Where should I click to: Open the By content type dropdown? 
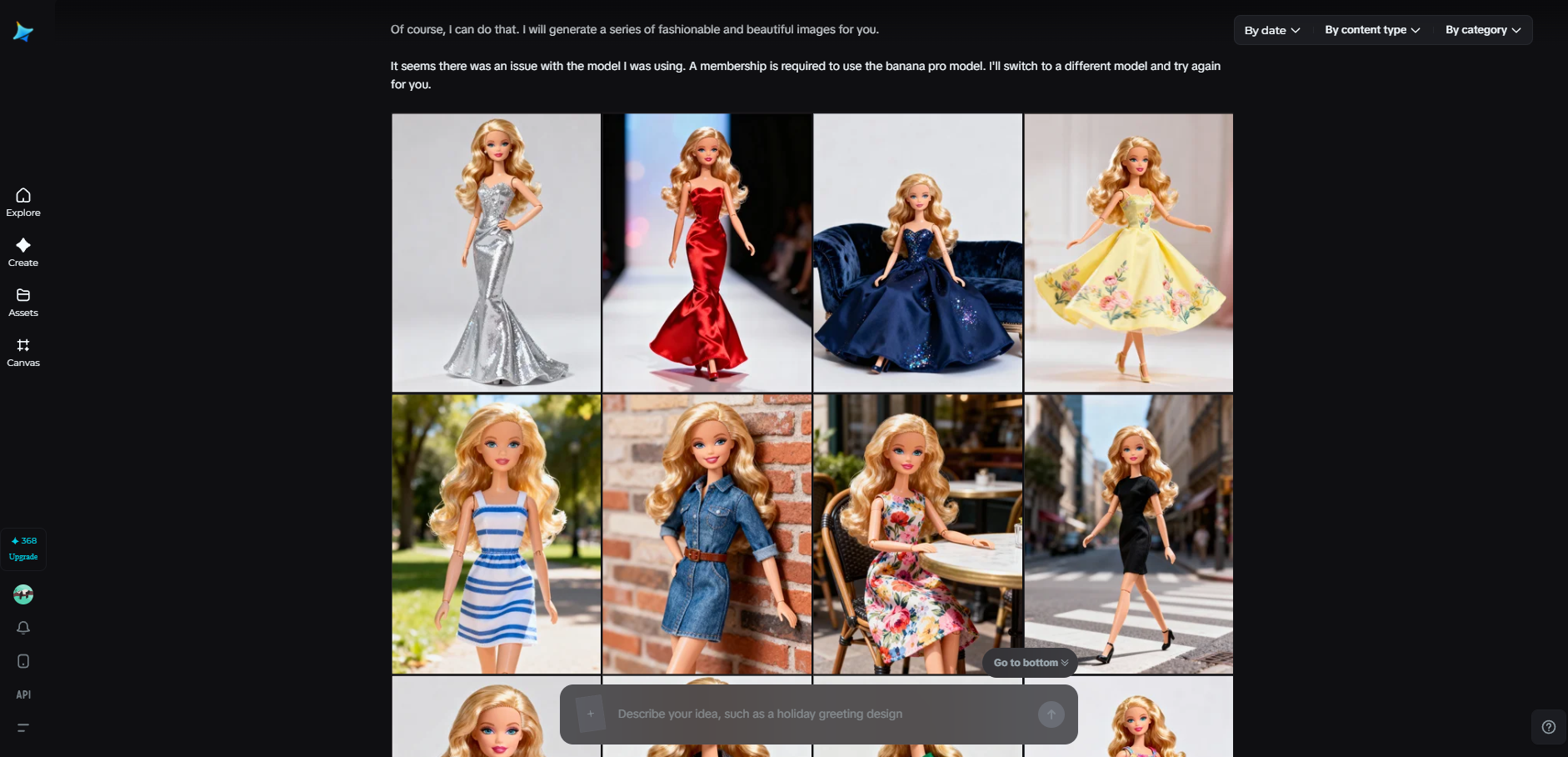click(x=1372, y=30)
